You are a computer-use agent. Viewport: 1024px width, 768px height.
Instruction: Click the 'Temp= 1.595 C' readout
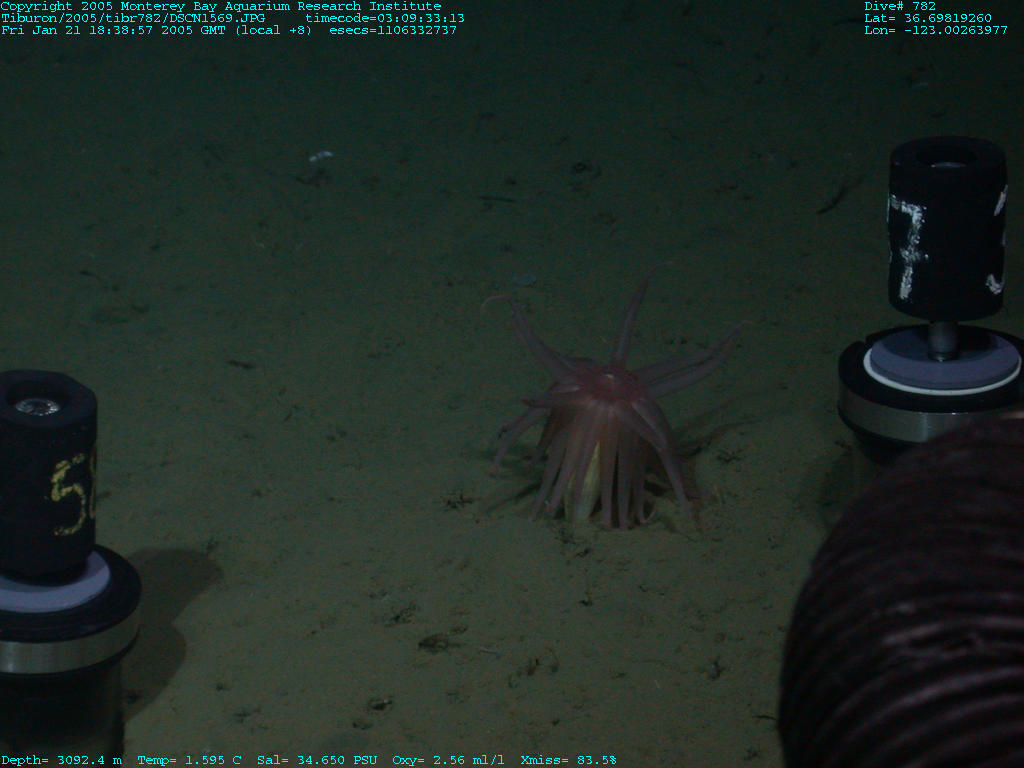(x=189, y=760)
